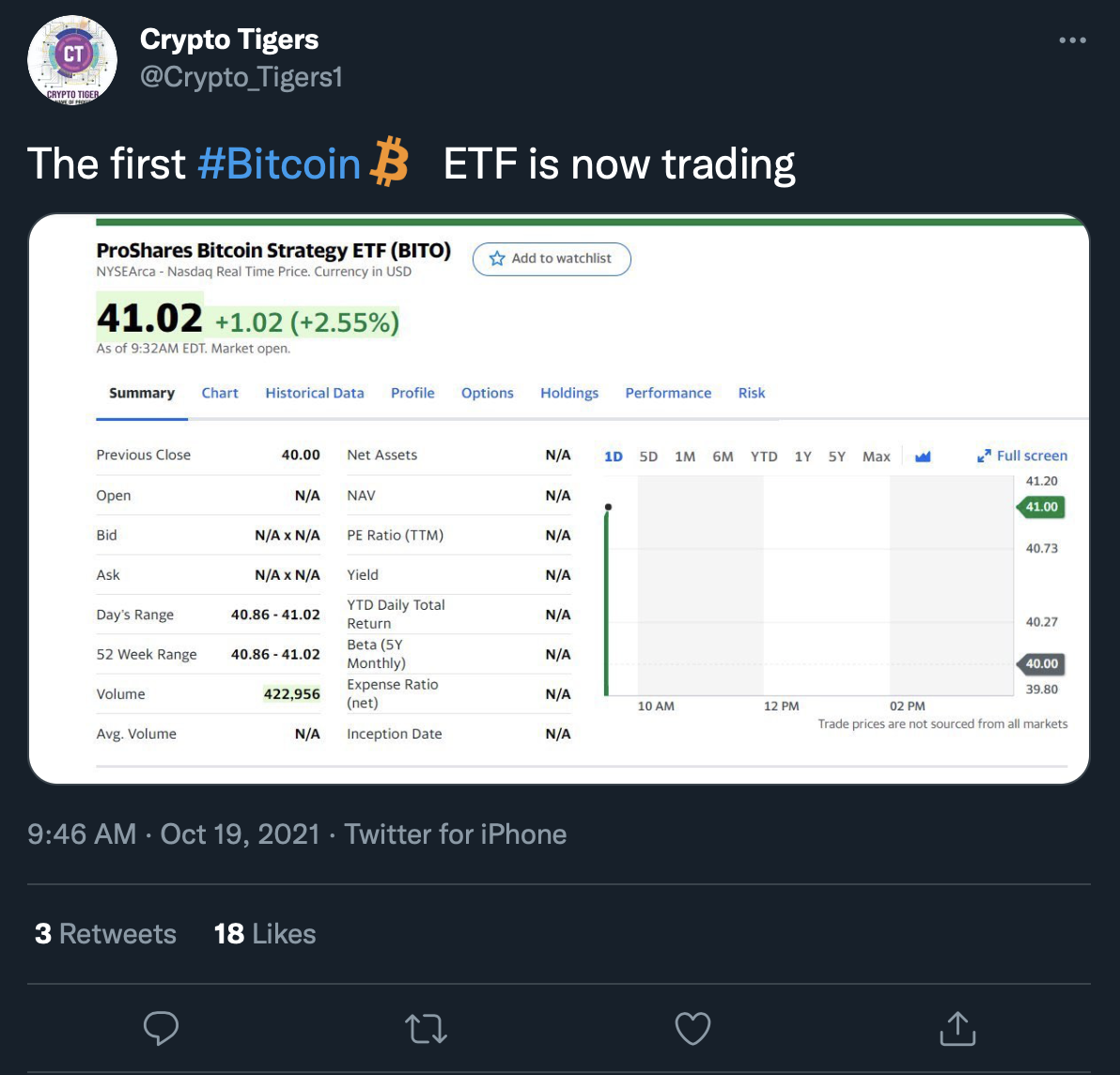1120x1075 pixels.
Task: Click the Crypto Tigers profile avatar
Action: pyautogui.click(x=72, y=59)
